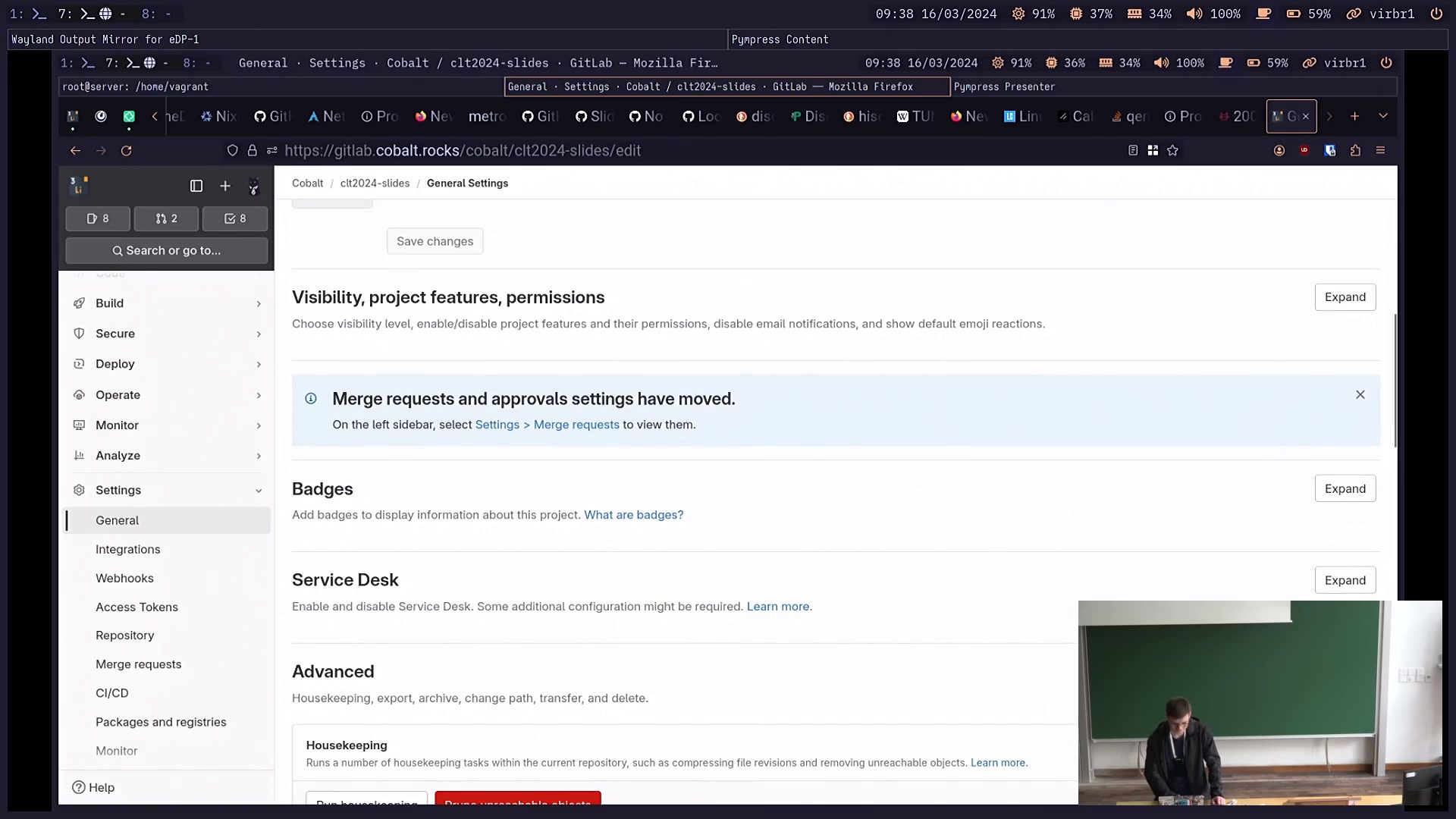Open Service Desk Learn more link
This screenshot has height=819, width=1456.
point(778,607)
